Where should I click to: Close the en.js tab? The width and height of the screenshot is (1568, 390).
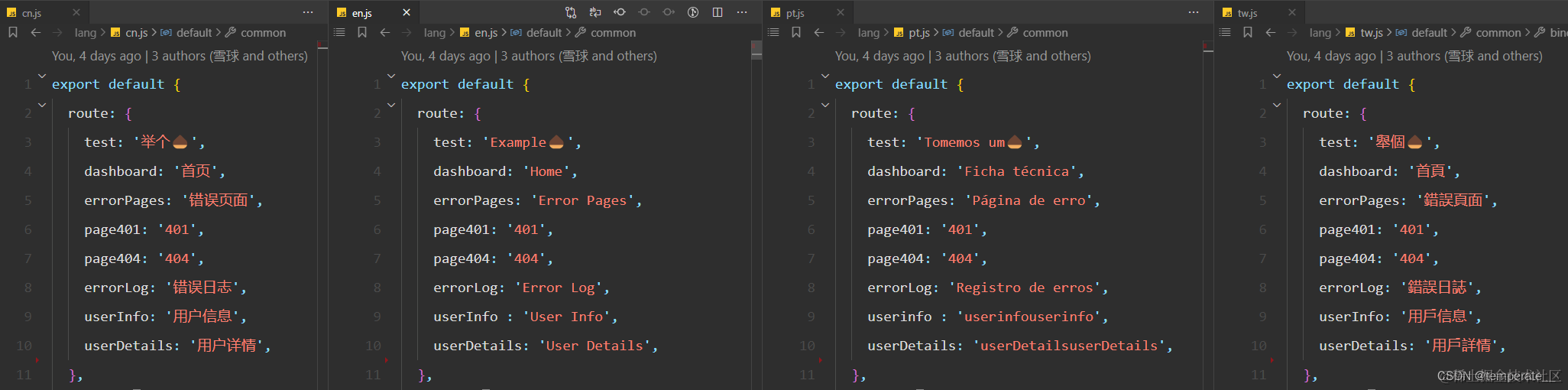pos(407,12)
